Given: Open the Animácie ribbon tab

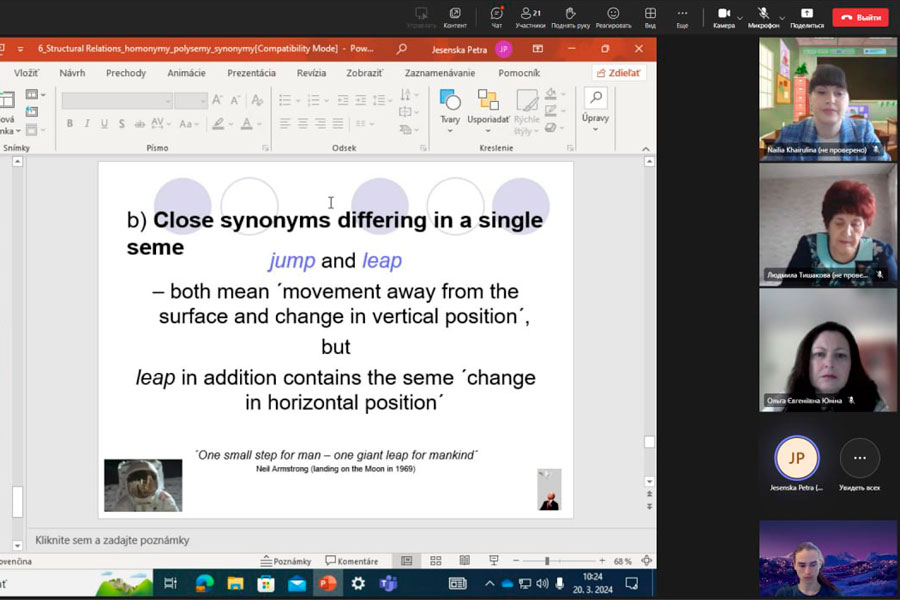Looking at the screenshot, I should (x=186, y=73).
